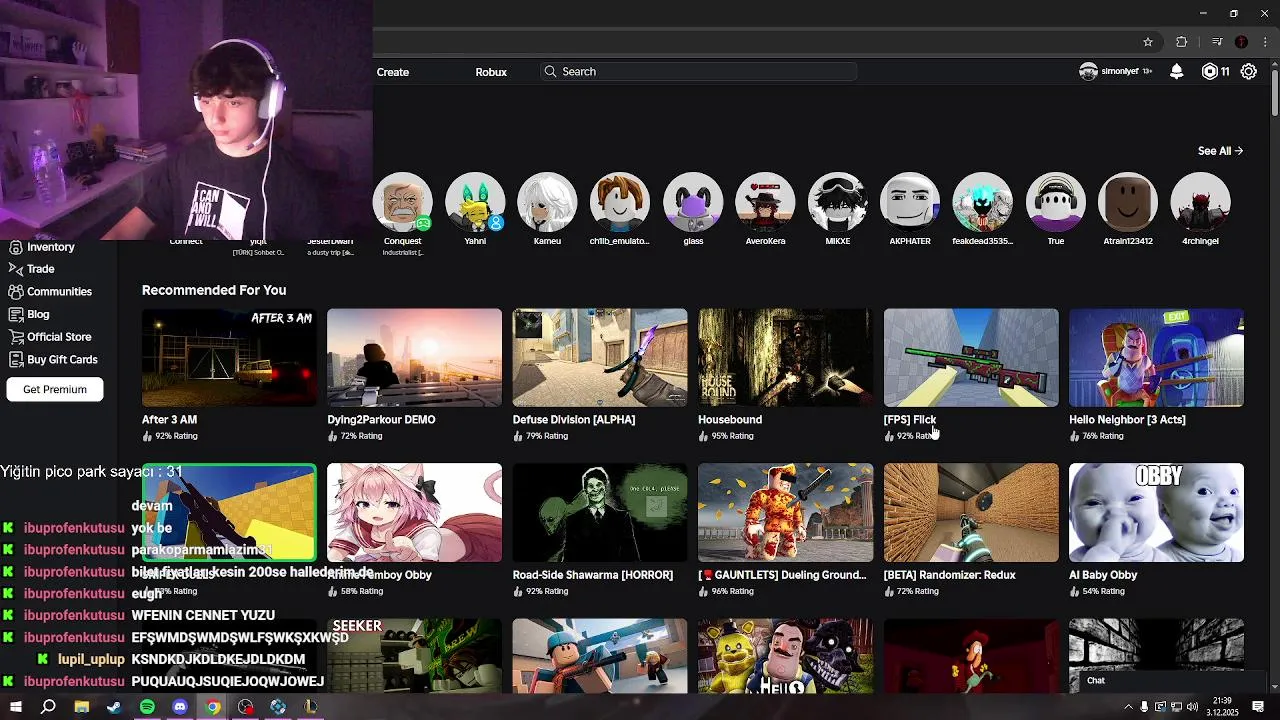
Task: Click Inventory sidebar text link
Action: [x=51, y=247]
